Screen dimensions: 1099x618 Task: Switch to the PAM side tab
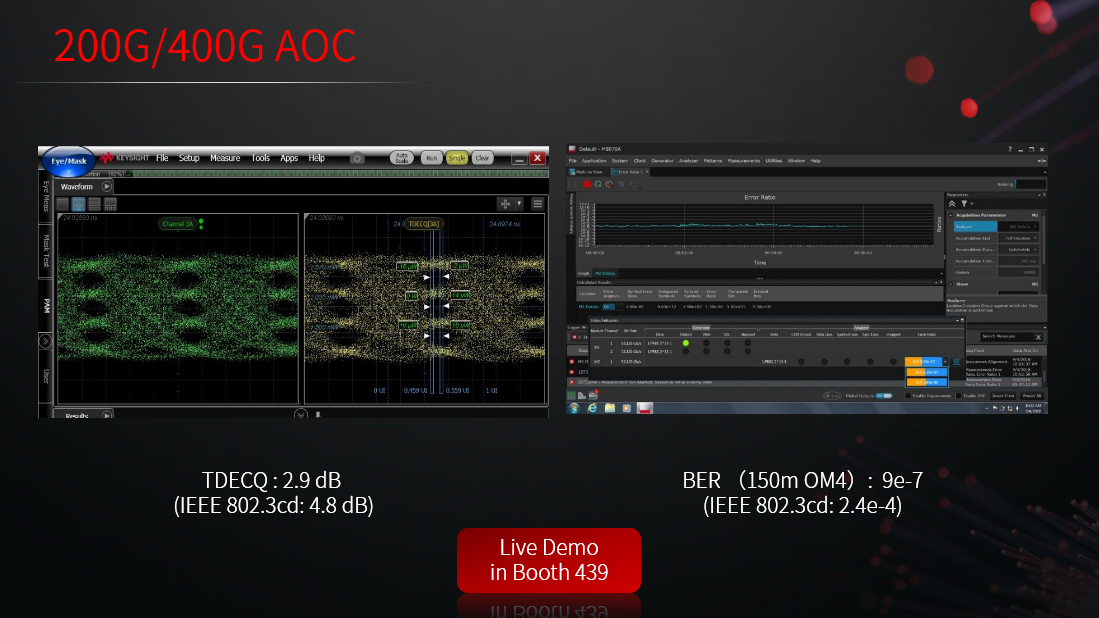[45, 306]
